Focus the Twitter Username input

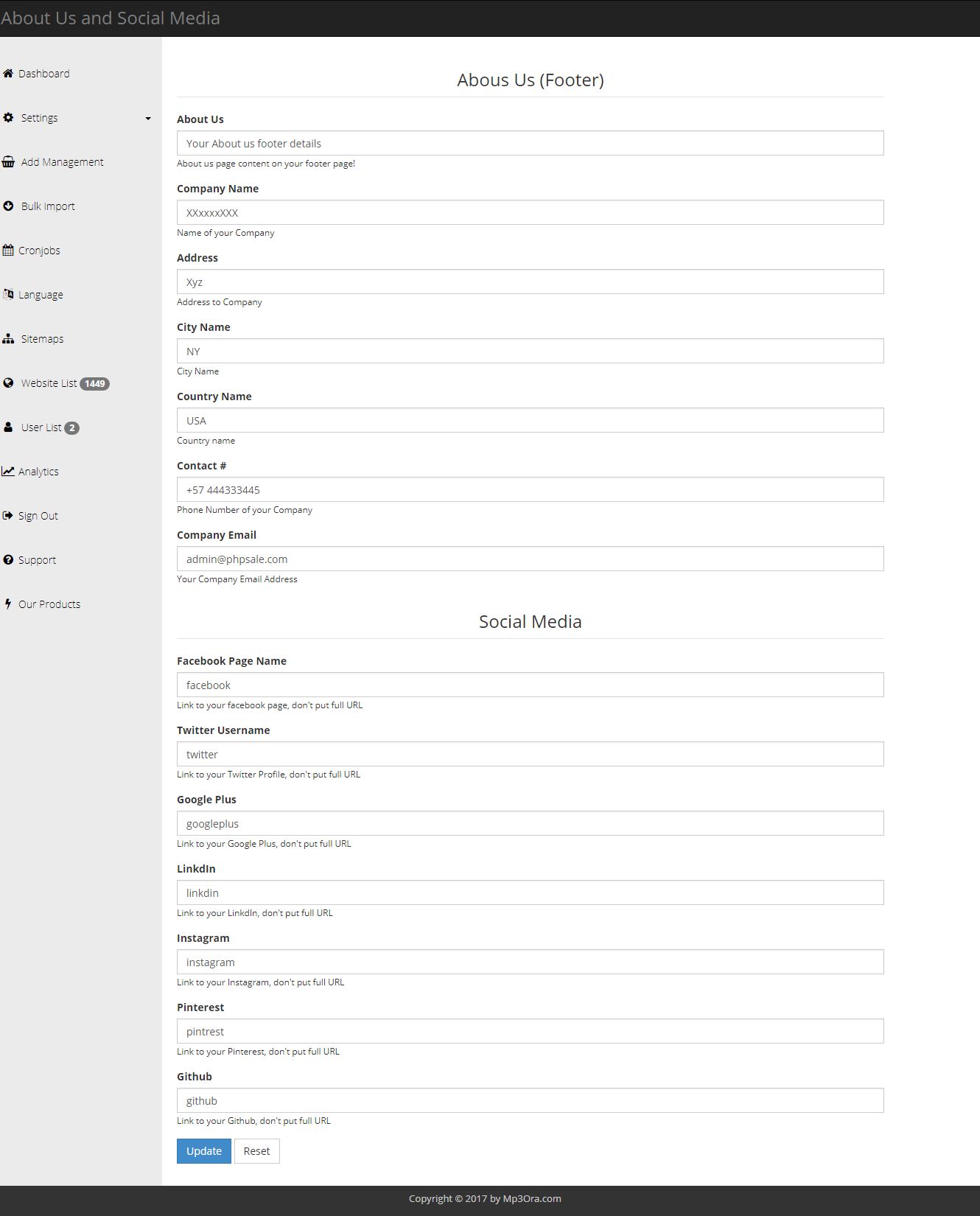pos(531,754)
